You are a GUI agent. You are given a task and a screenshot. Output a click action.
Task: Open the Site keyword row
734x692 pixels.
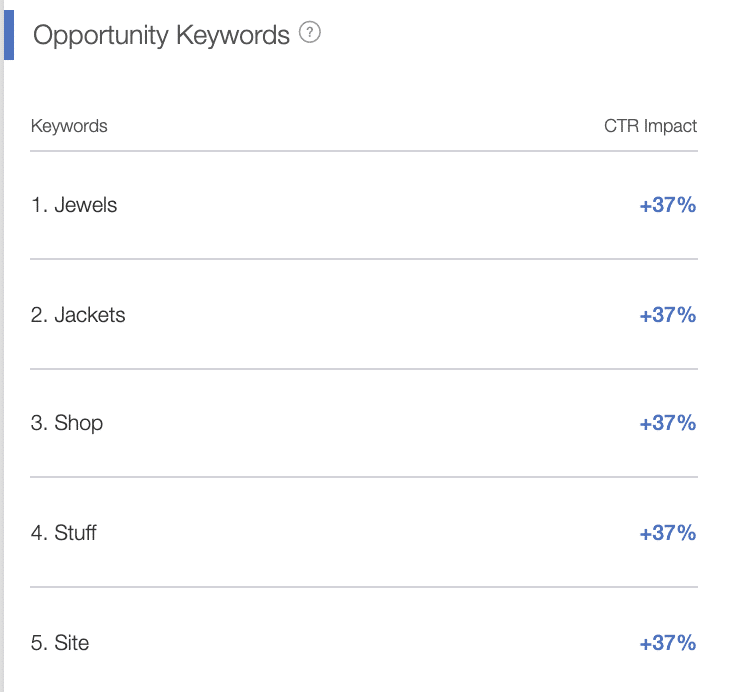point(364,642)
